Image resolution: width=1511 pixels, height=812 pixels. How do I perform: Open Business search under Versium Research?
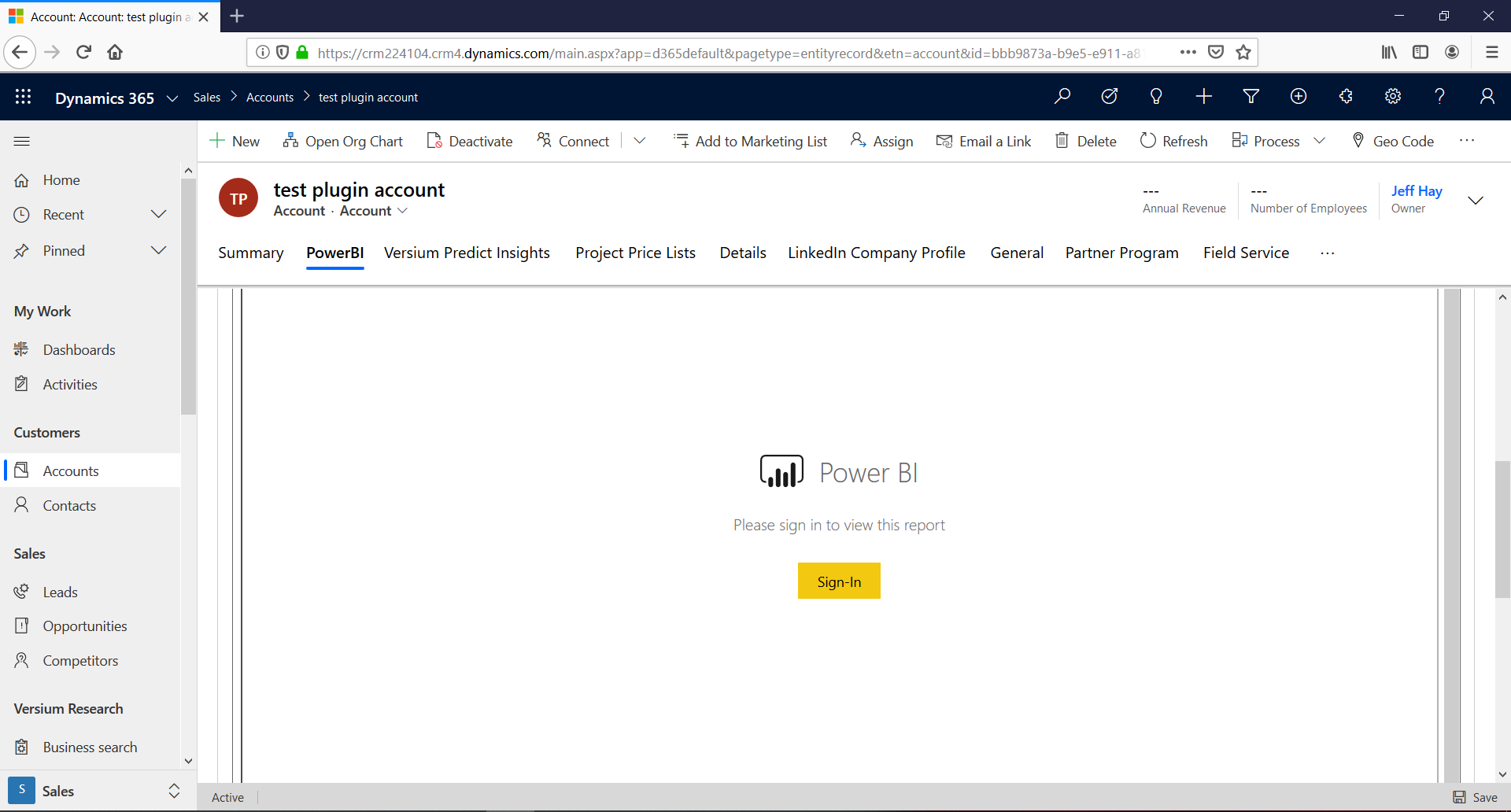pos(91,747)
